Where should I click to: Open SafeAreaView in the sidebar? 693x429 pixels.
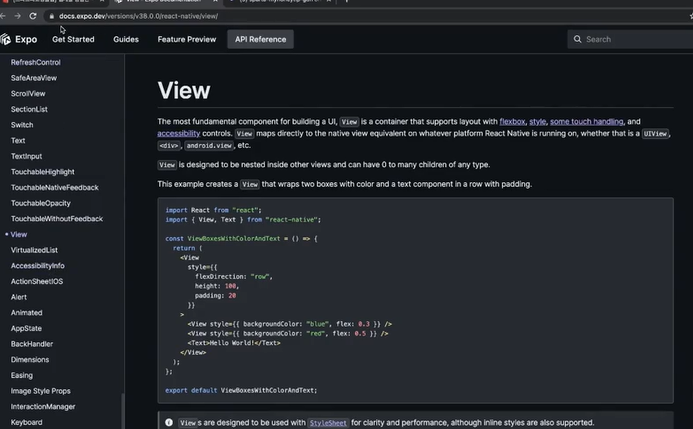(x=34, y=78)
